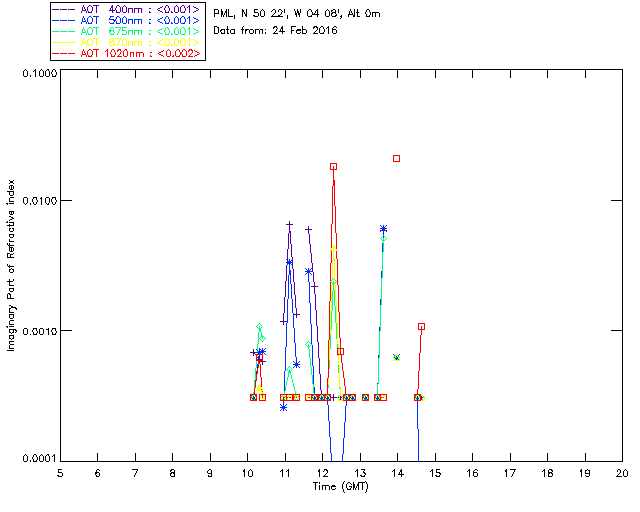Click the 0.0100 y-axis tick label
The width and height of the screenshot is (640, 512).
point(40,201)
